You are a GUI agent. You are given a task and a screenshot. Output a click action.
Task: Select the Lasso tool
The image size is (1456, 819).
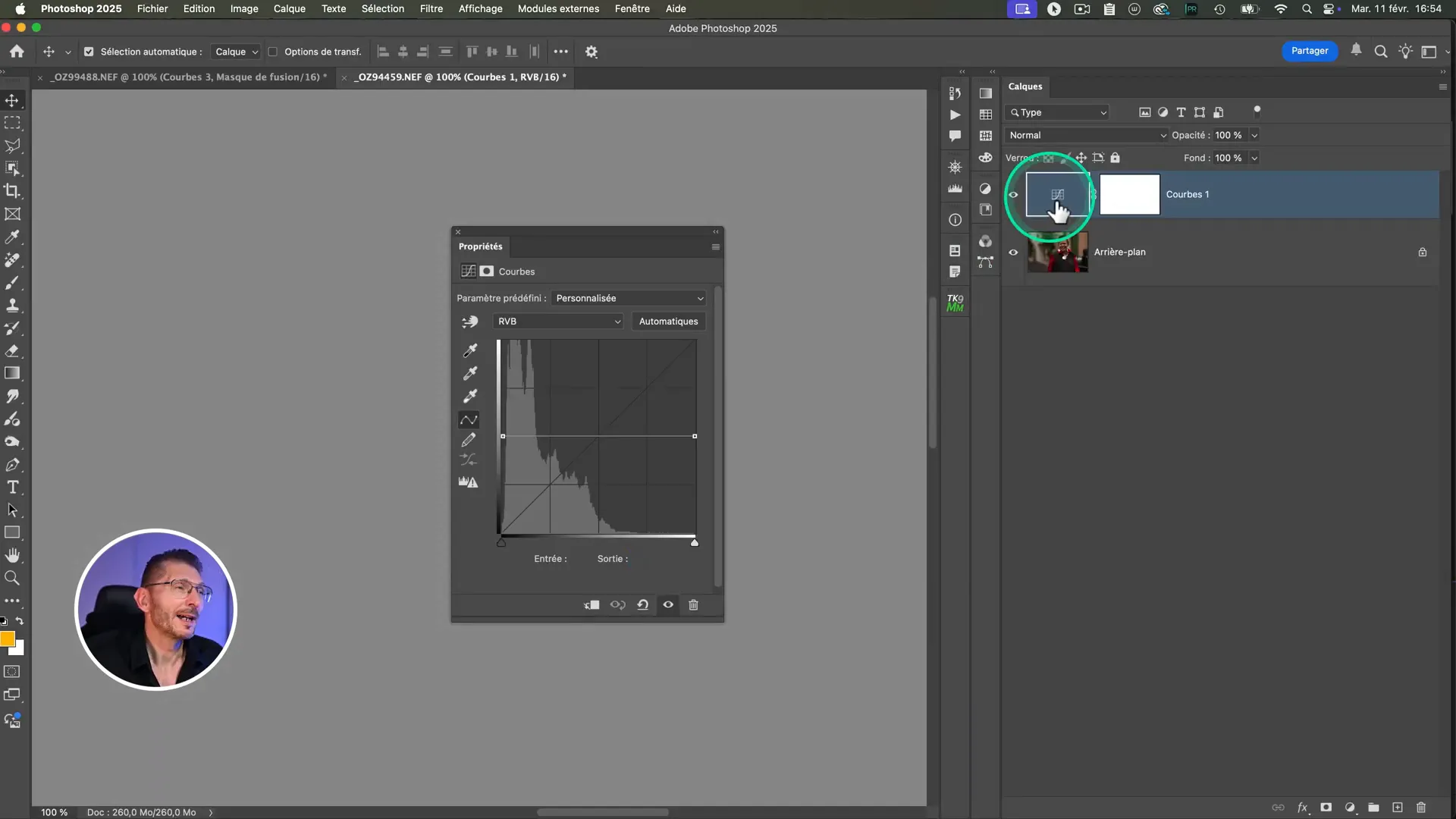(x=12, y=146)
